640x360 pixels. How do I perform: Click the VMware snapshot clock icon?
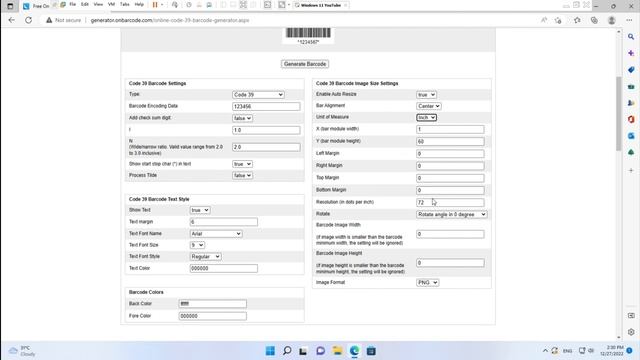(189, 5)
